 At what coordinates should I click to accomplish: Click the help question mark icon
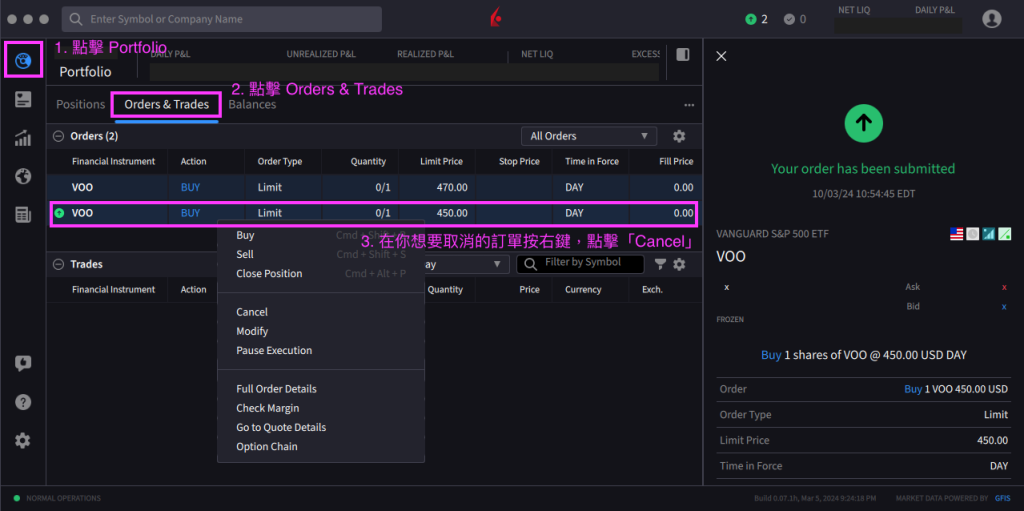click(x=23, y=402)
